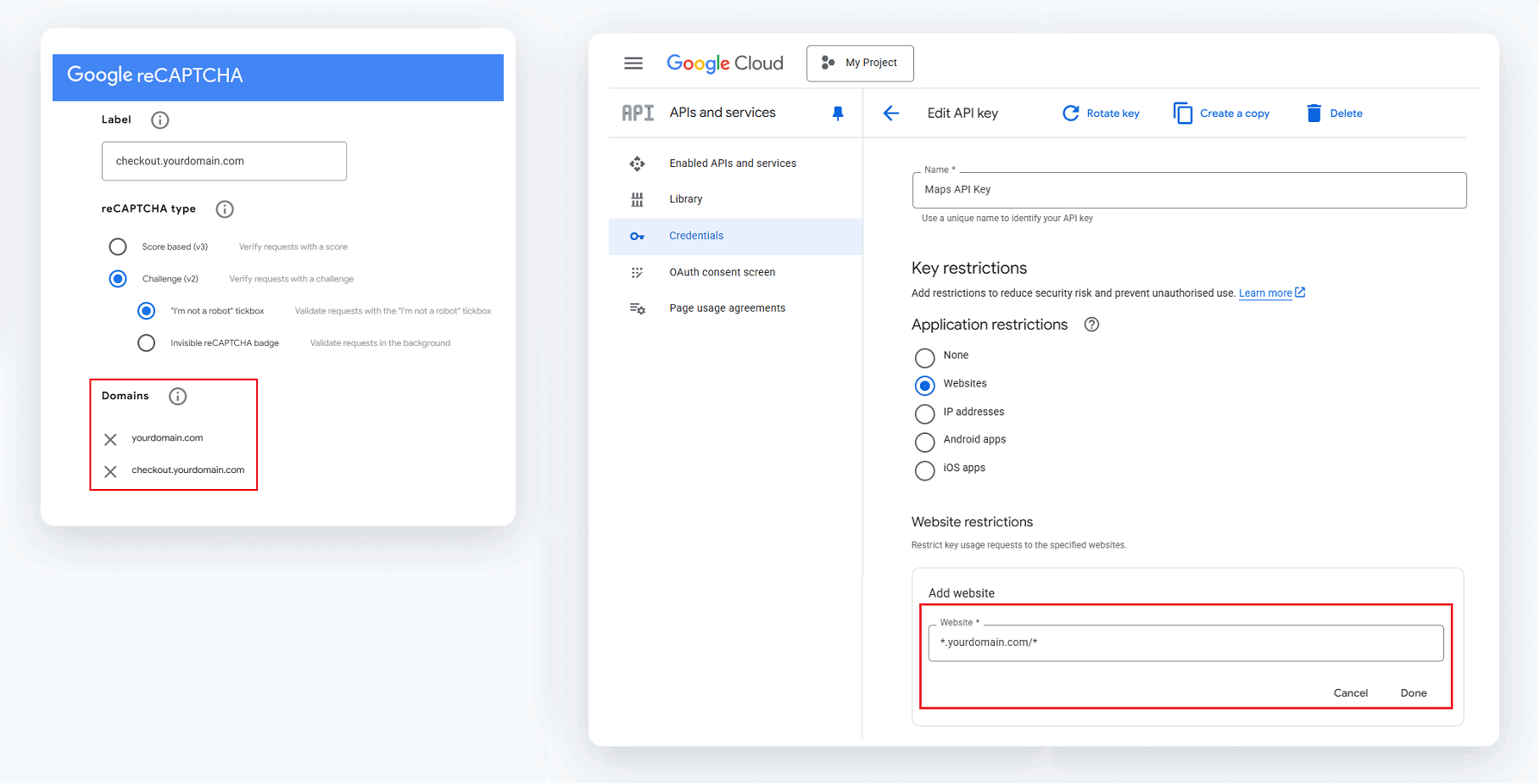Click the Website input field
This screenshot has width=1540, height=784.
(x=1186, y=643)
